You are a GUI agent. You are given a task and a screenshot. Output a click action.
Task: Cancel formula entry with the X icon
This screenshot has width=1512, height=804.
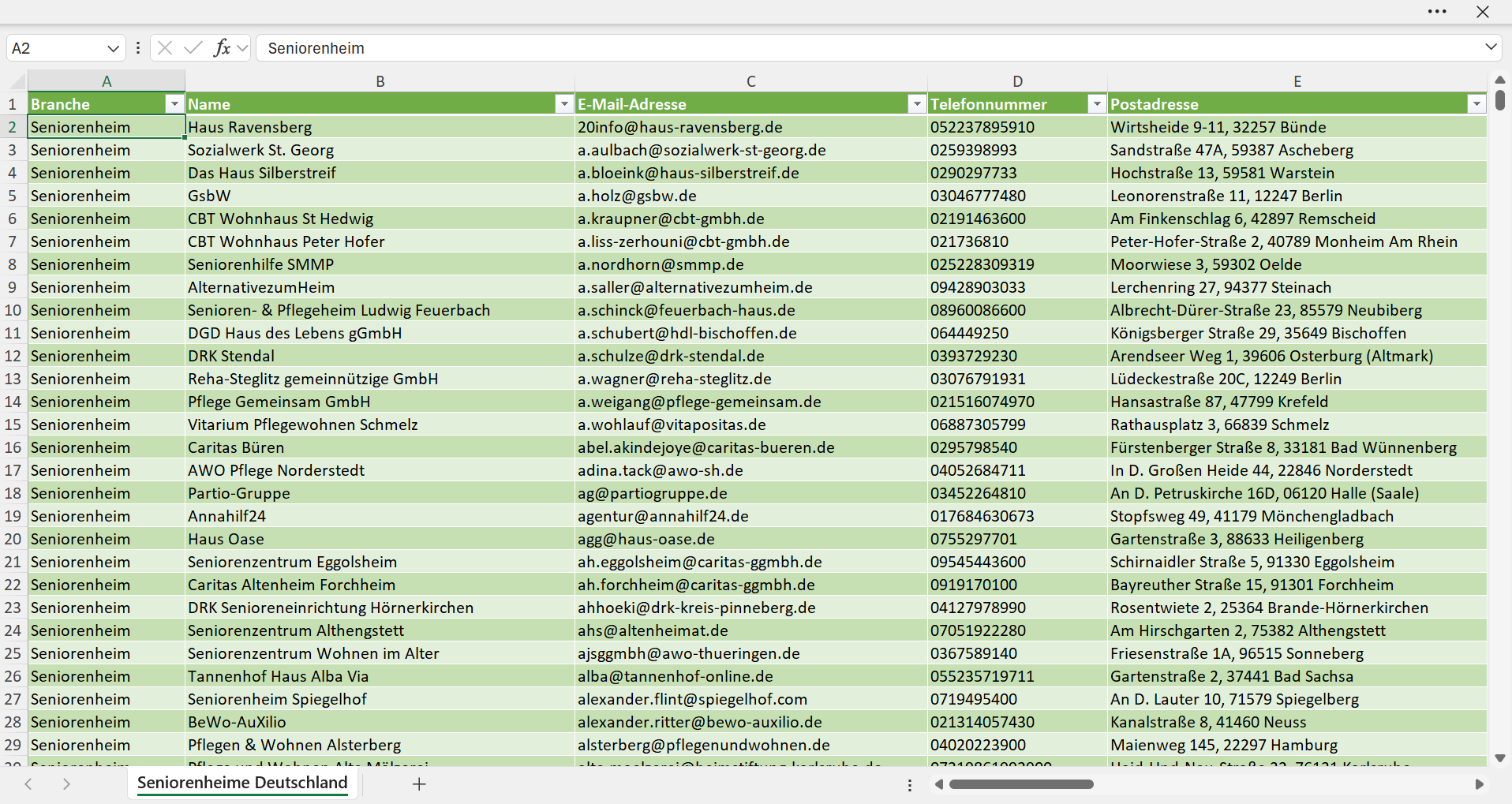[x=165, y=48]
